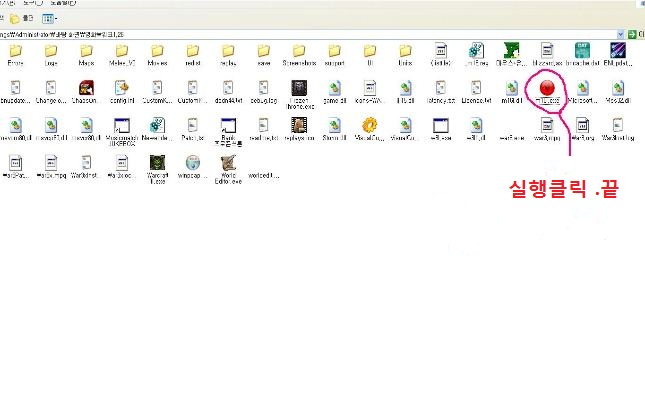Viewport: 645px width, 415px height.
Task: Click the Folders toolbar button
Action: coord(24,18)
